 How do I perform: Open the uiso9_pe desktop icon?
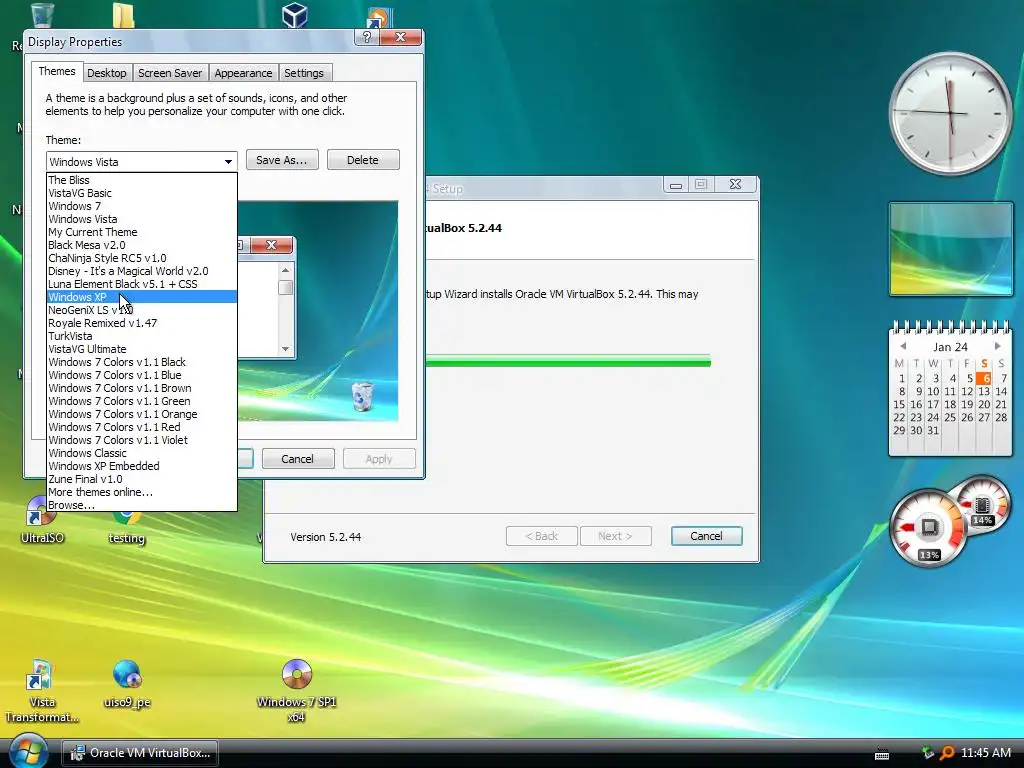point(127,683)
